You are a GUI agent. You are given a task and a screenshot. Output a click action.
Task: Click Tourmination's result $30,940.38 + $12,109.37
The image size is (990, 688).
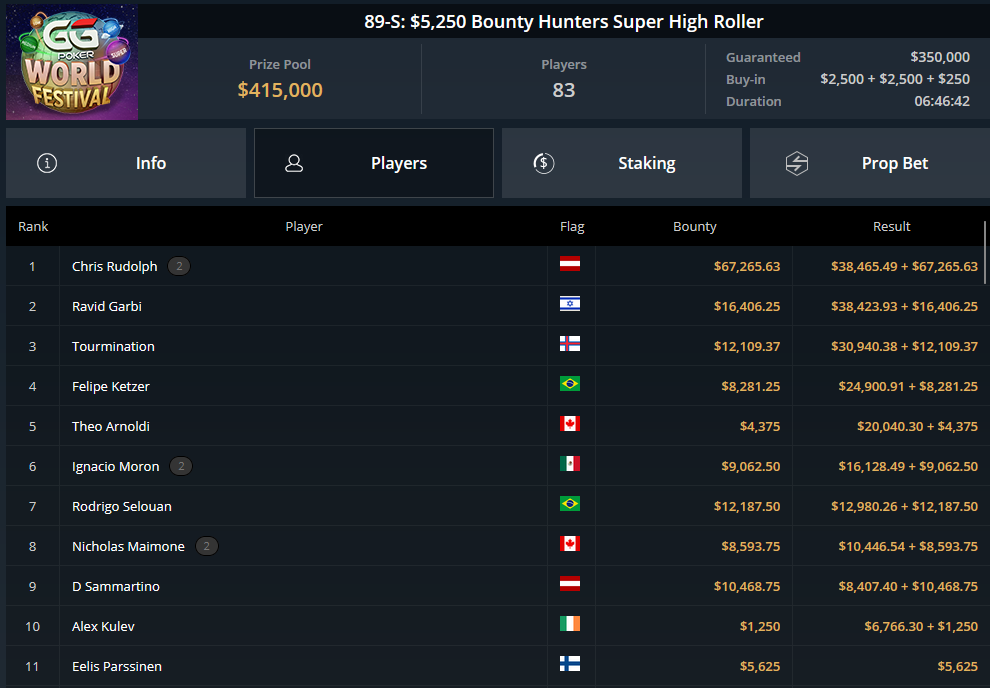(x=904, y=347)
